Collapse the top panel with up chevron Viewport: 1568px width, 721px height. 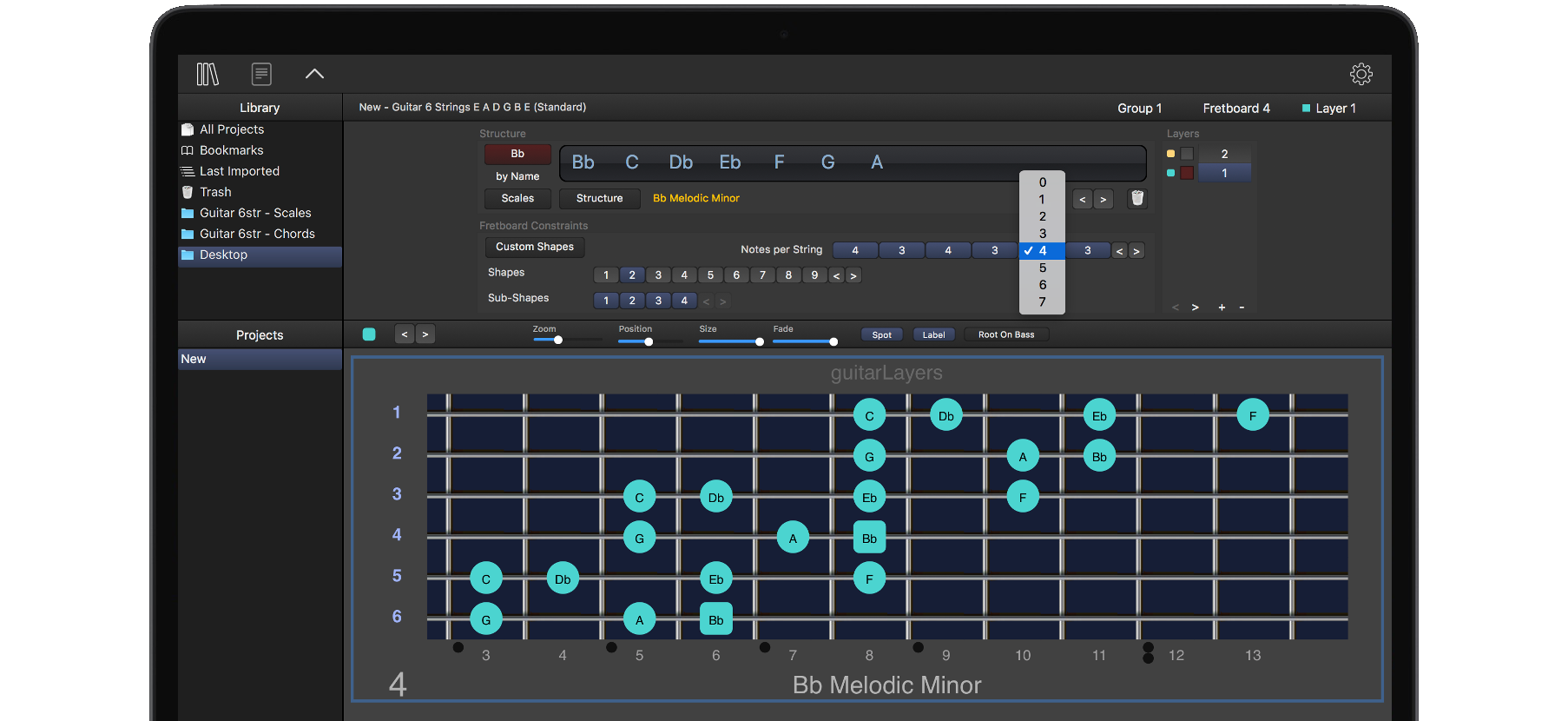pos(314,75)
